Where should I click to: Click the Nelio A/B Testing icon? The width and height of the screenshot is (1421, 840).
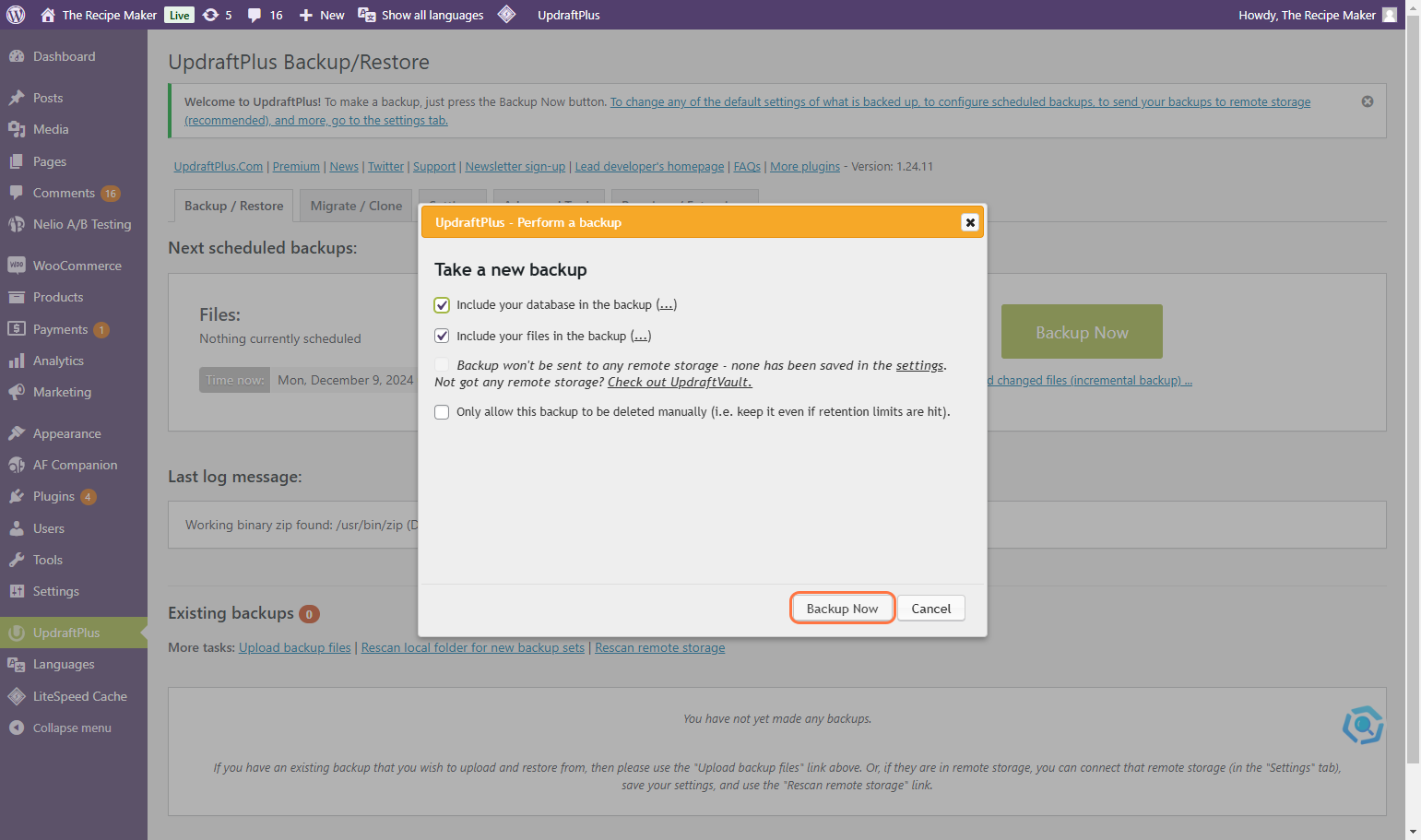point(17,224)
